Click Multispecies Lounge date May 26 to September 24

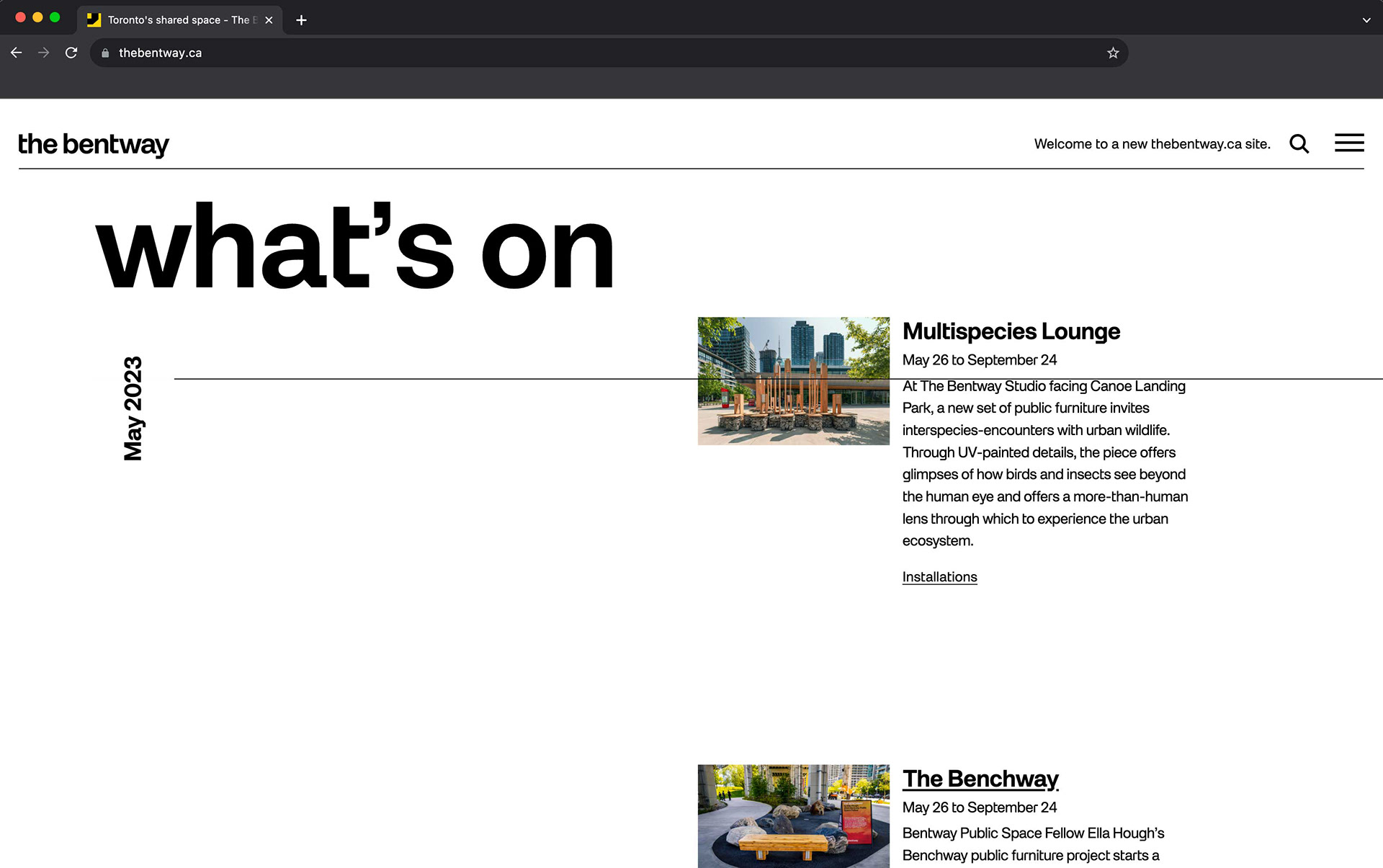(x=980, y=360)
